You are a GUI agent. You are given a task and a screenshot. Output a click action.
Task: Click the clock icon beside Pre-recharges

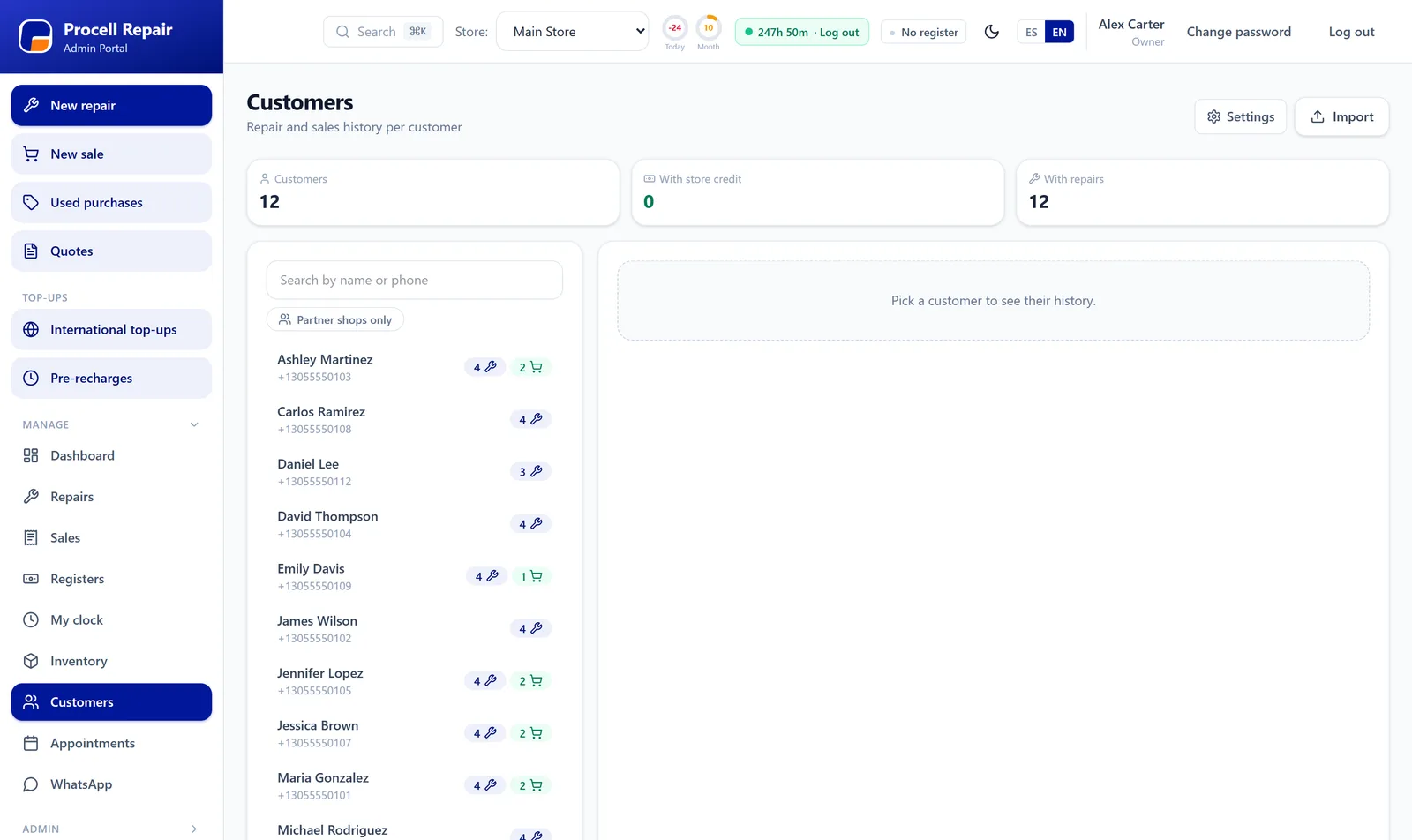(31, 378)
